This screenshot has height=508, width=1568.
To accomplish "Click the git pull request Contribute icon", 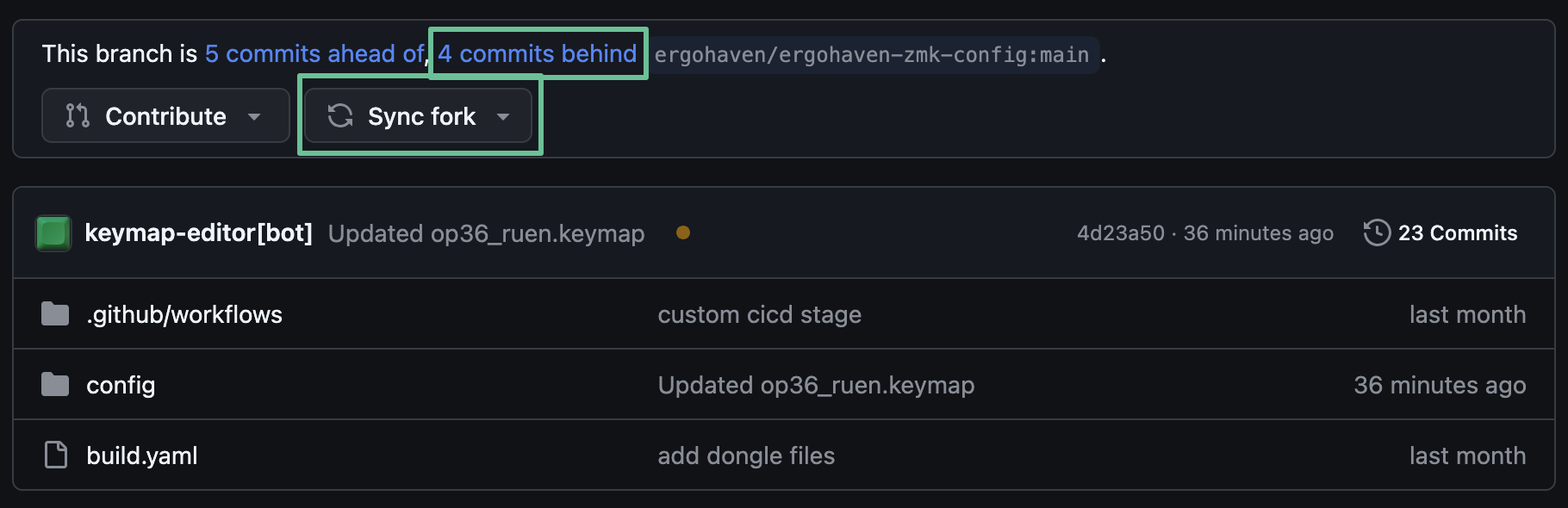I will point(78,115).
